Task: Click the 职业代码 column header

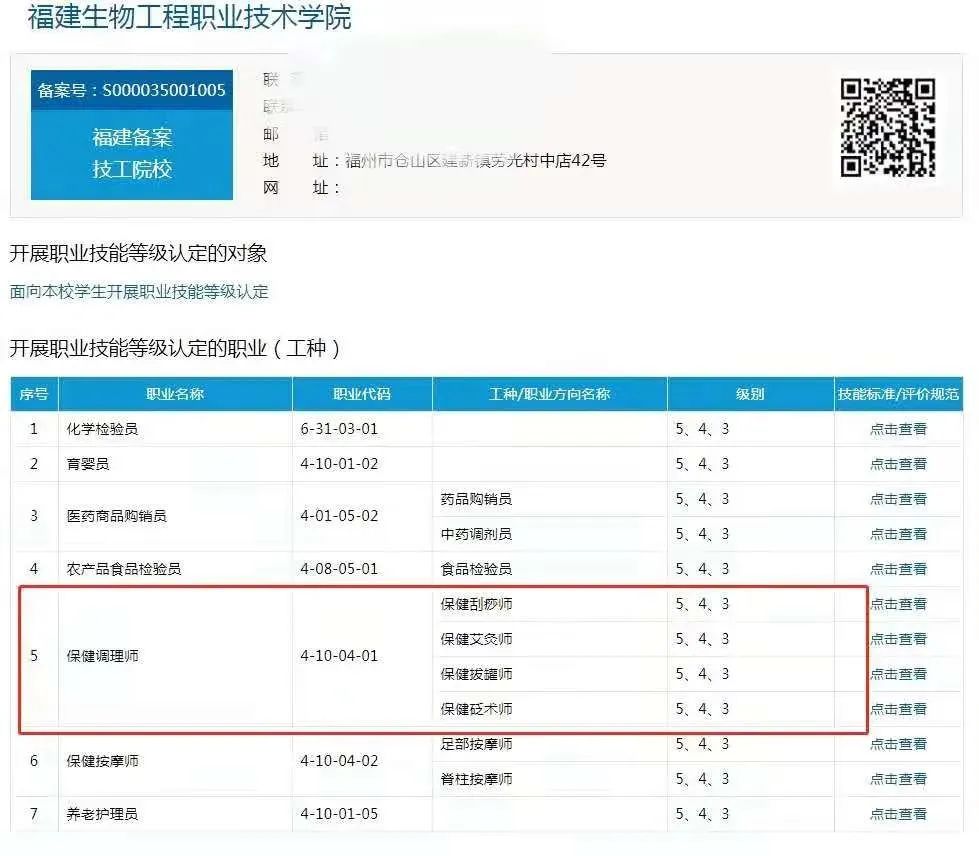Action: (x=362, y=394)
